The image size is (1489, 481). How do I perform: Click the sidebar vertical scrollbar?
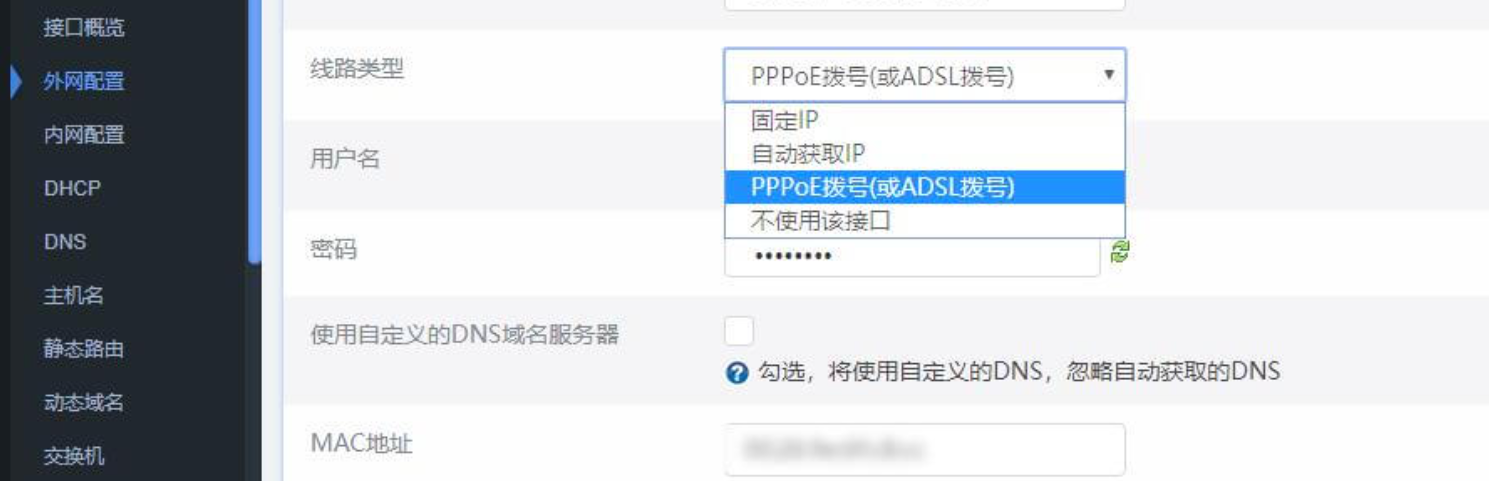254,130
